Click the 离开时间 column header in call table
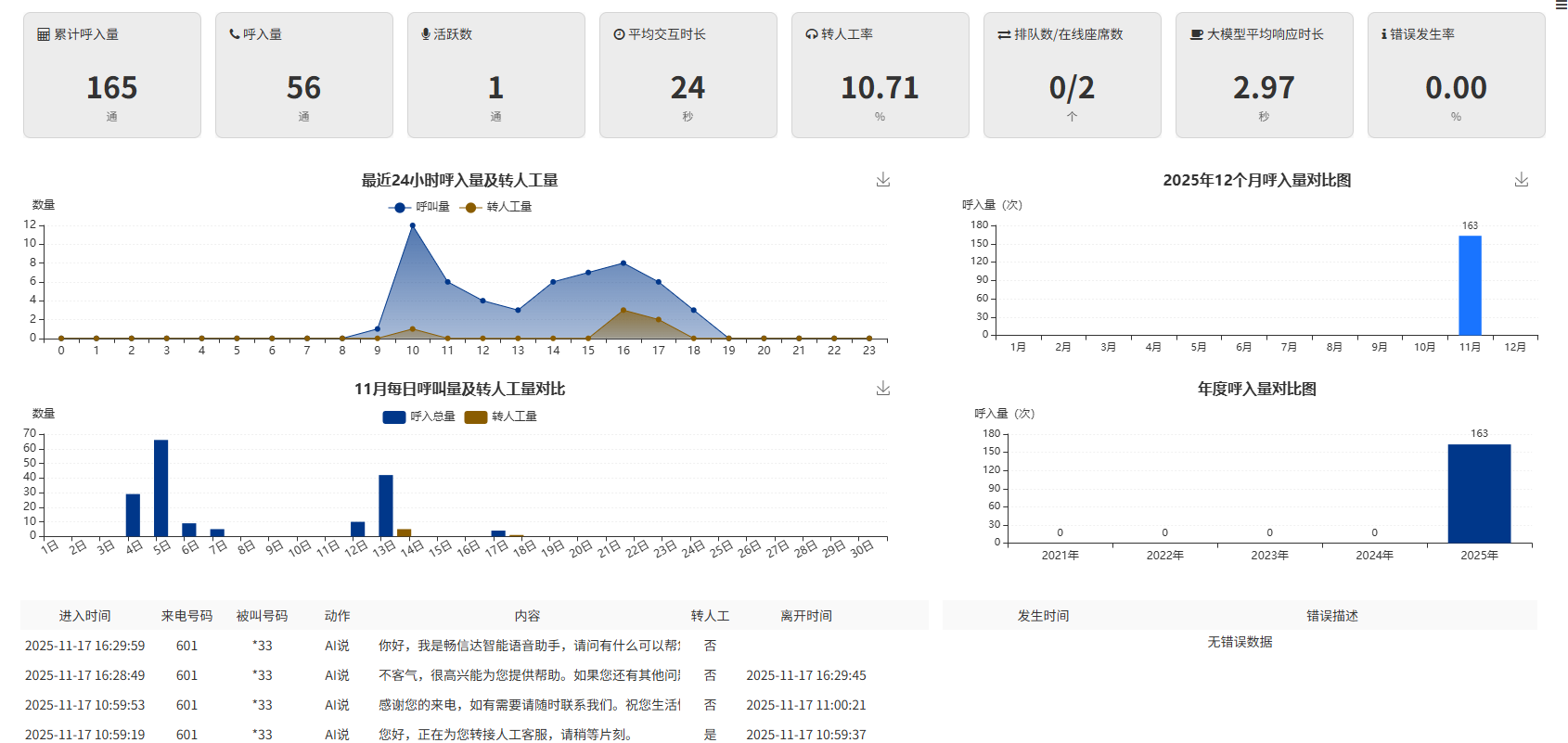The height and width of the screenshot is (743, 1568). point(805,616)
